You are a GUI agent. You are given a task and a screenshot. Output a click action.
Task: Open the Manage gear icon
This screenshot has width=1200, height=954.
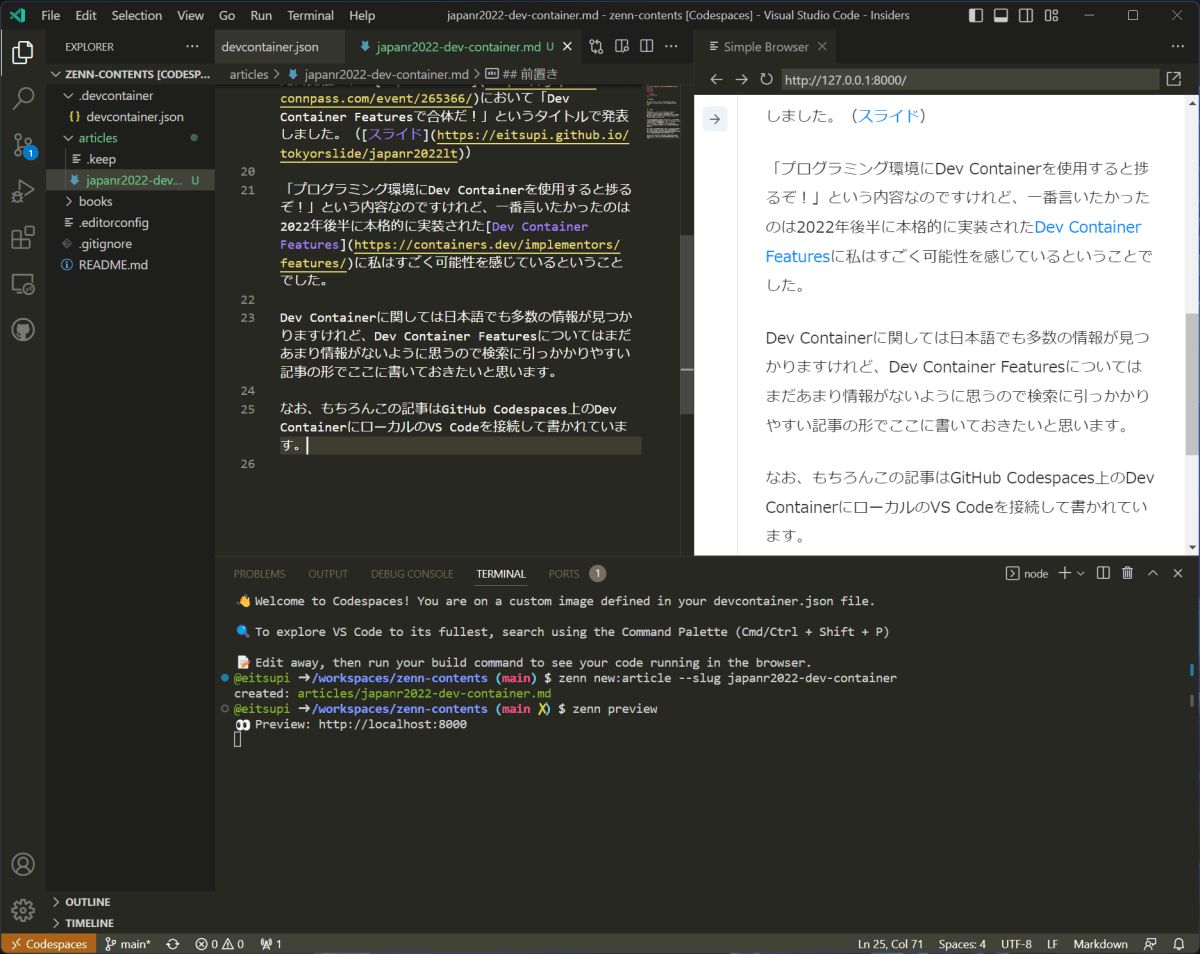click(x=23, y=910)
